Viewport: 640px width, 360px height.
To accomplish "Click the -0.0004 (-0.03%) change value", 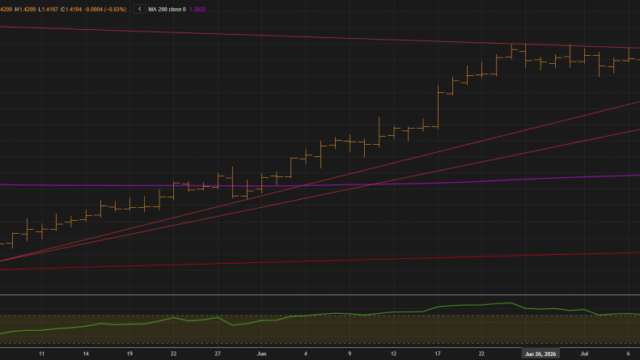I will tap(105, 9).
